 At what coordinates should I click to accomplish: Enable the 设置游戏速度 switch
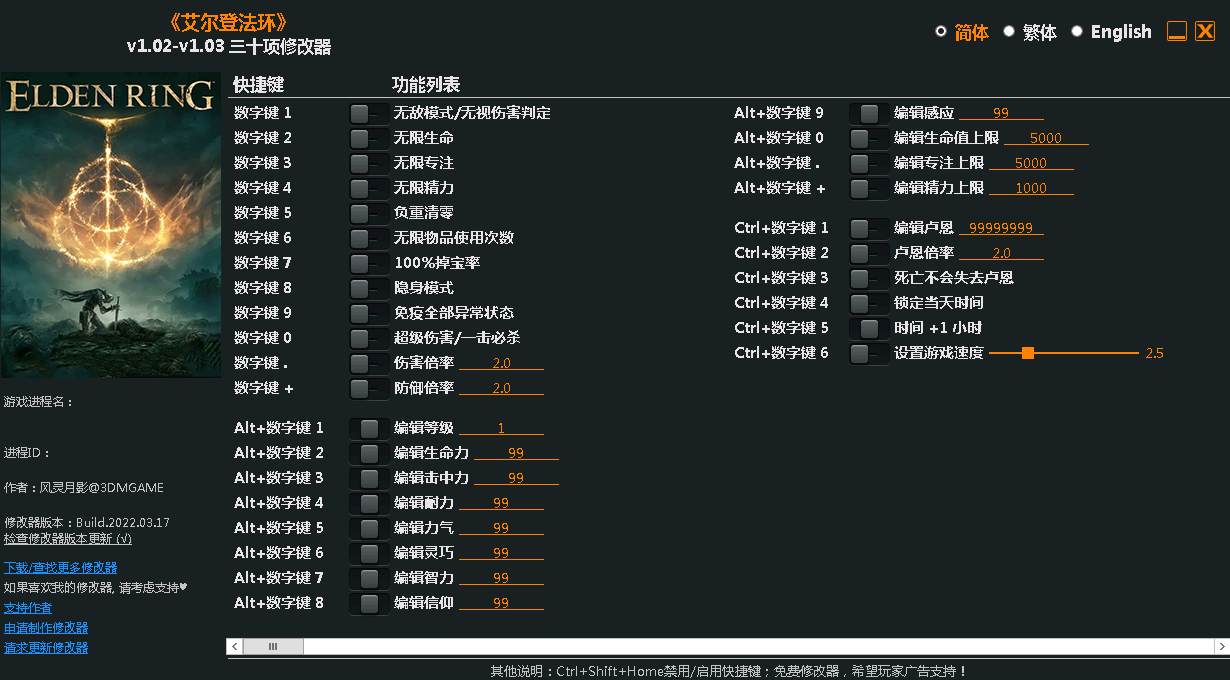click(866, 353)
